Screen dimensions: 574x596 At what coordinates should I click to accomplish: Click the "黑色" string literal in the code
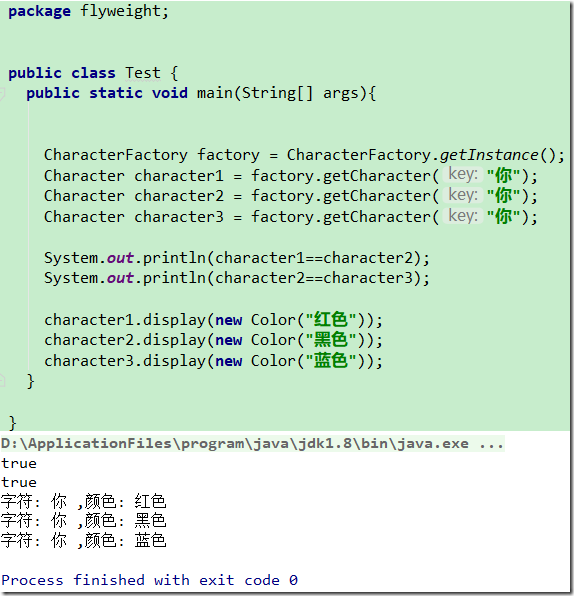pos(331,340)
